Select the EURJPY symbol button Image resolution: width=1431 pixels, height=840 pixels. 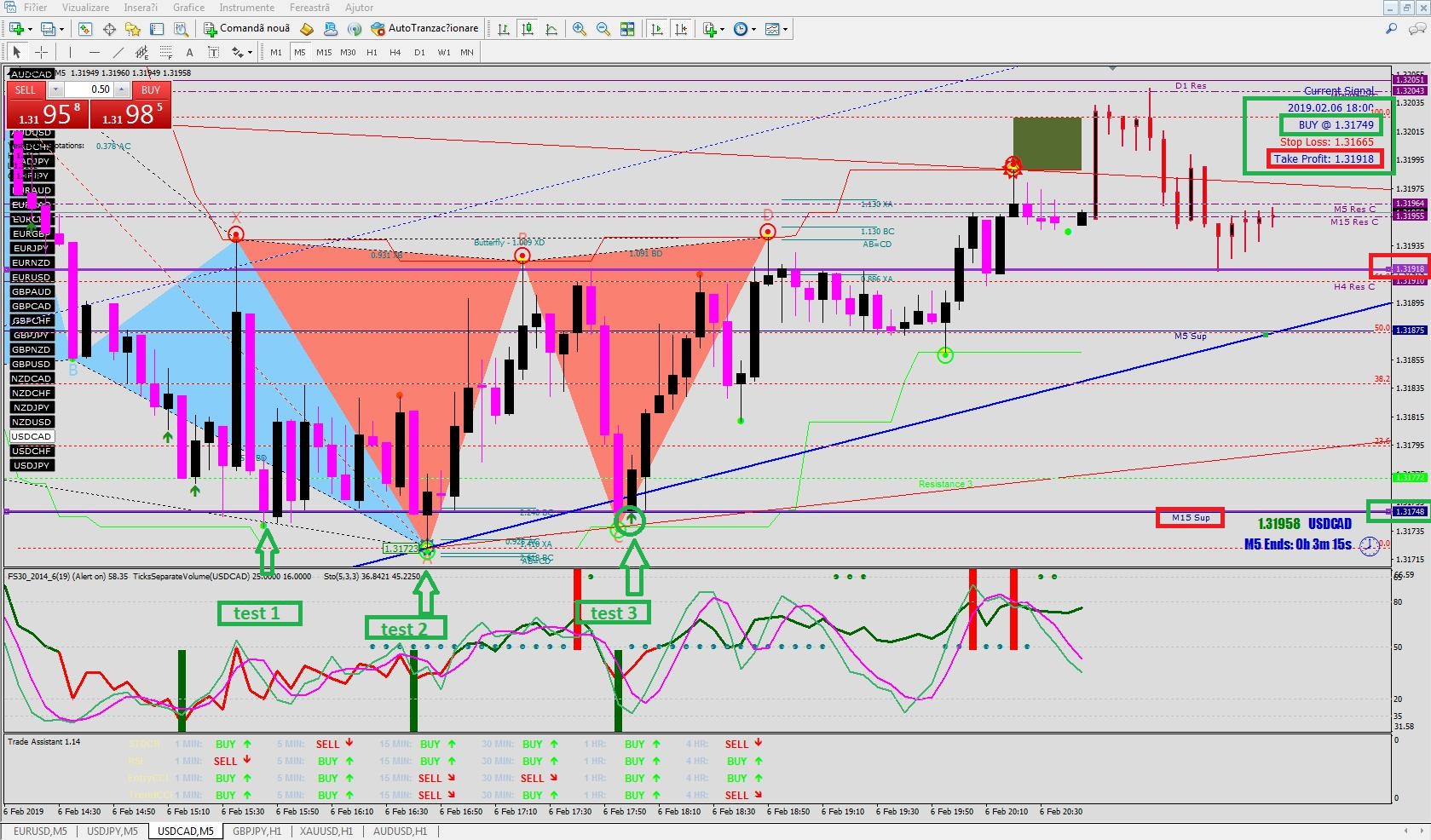click(x=32, y=248)
